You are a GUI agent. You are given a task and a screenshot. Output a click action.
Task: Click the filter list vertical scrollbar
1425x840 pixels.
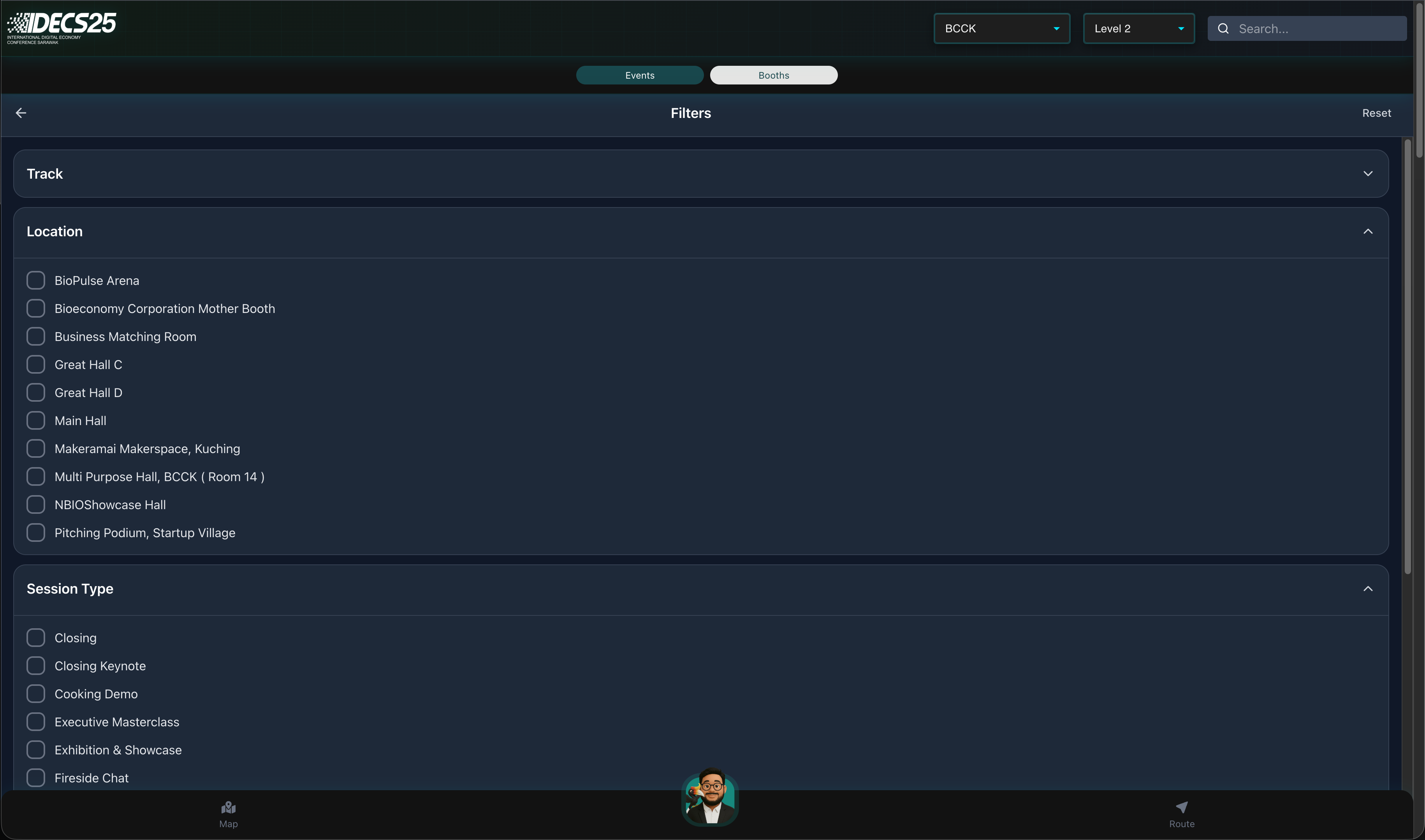pos(1407,357)
